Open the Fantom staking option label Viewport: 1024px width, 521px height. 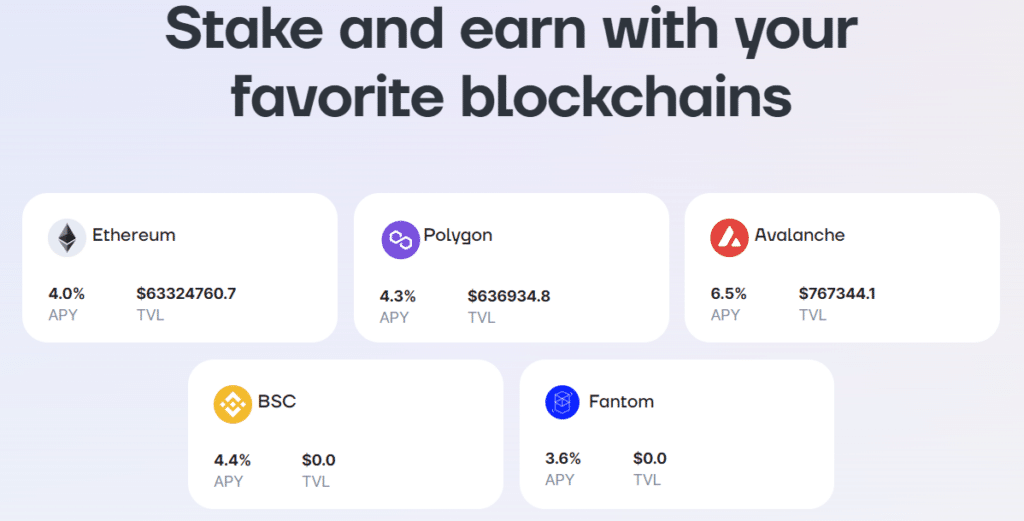click(x=621, y=401)
